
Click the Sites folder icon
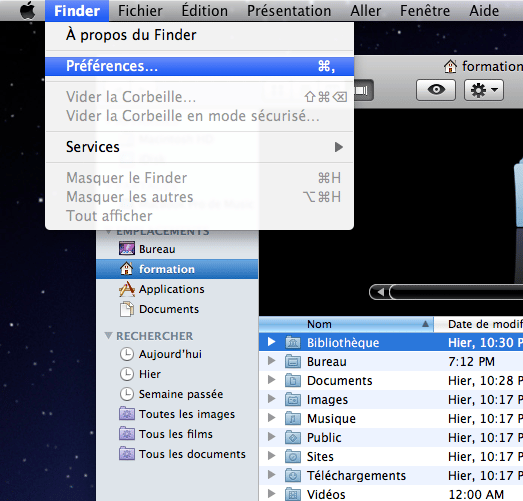tap(293, 456)
